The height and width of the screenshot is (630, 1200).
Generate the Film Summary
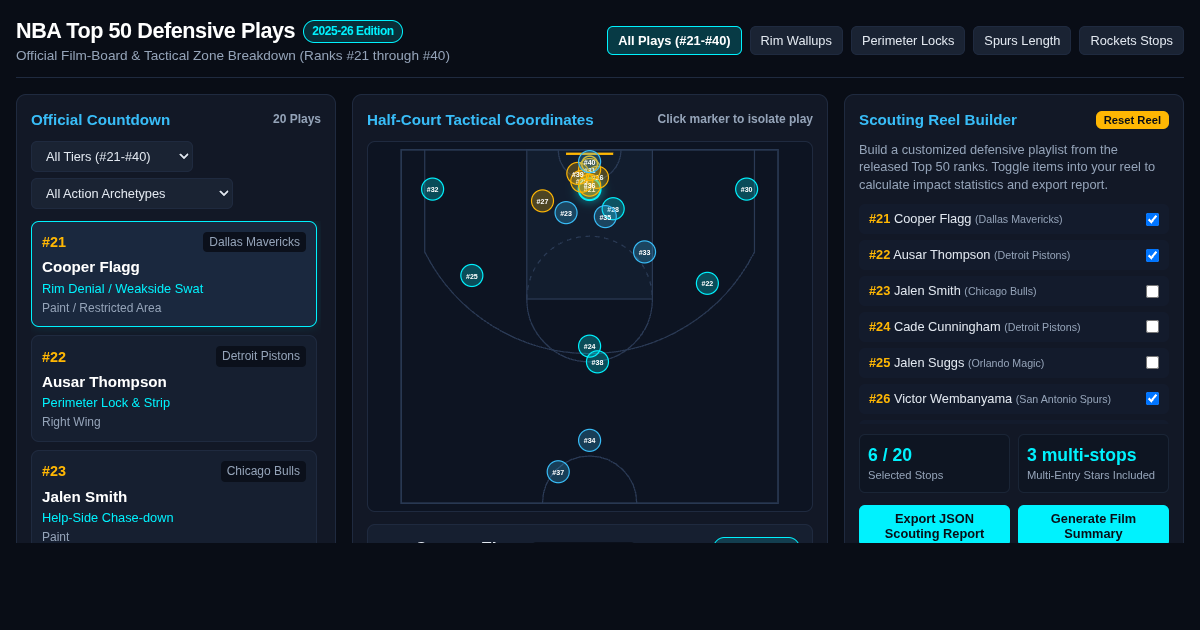(x=1093, y=526)
